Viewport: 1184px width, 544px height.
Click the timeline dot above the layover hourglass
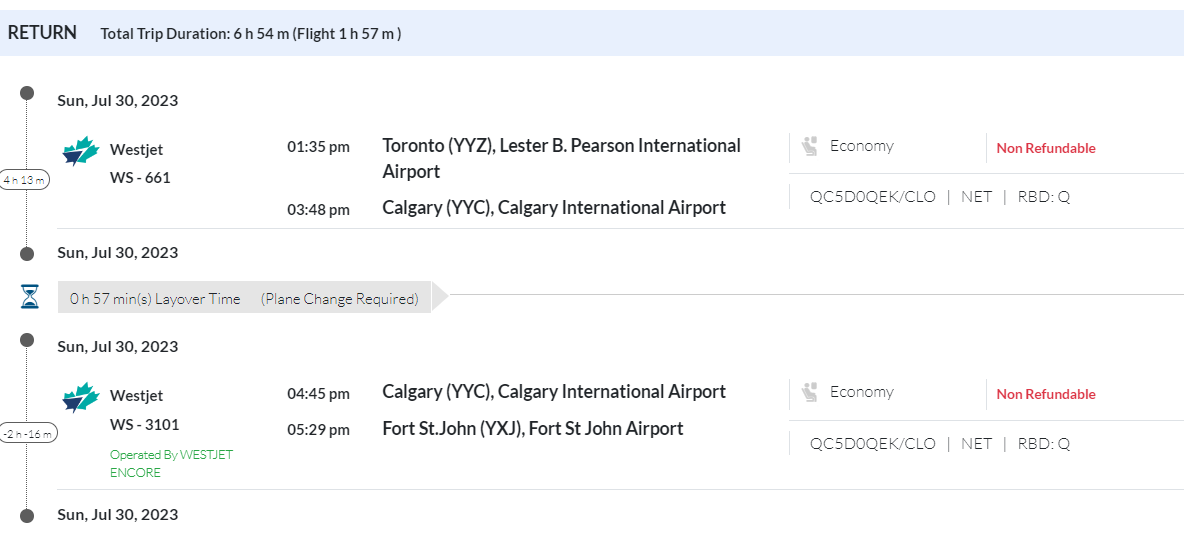[x=28, y=254]
